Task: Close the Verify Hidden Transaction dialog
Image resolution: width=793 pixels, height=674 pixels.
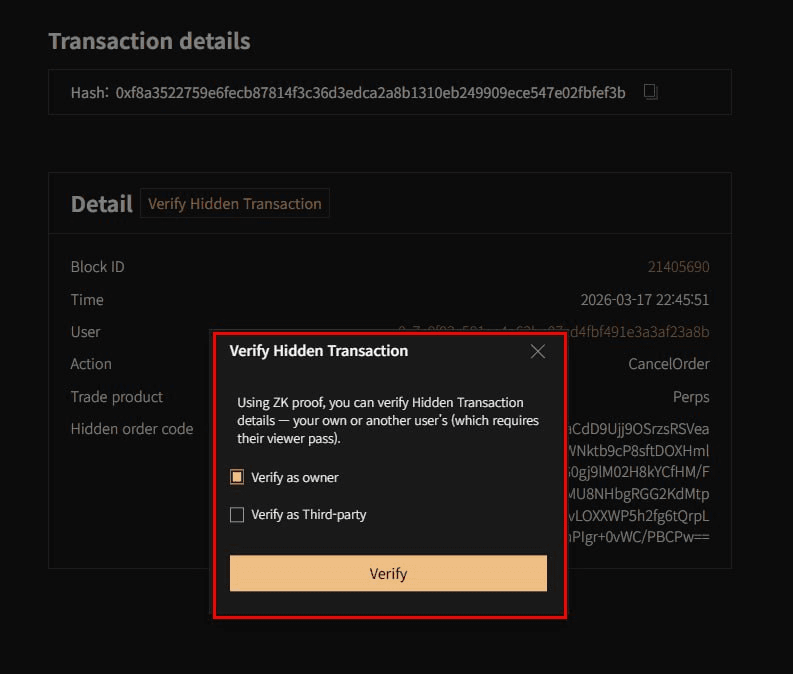Action: coord(538,351)
